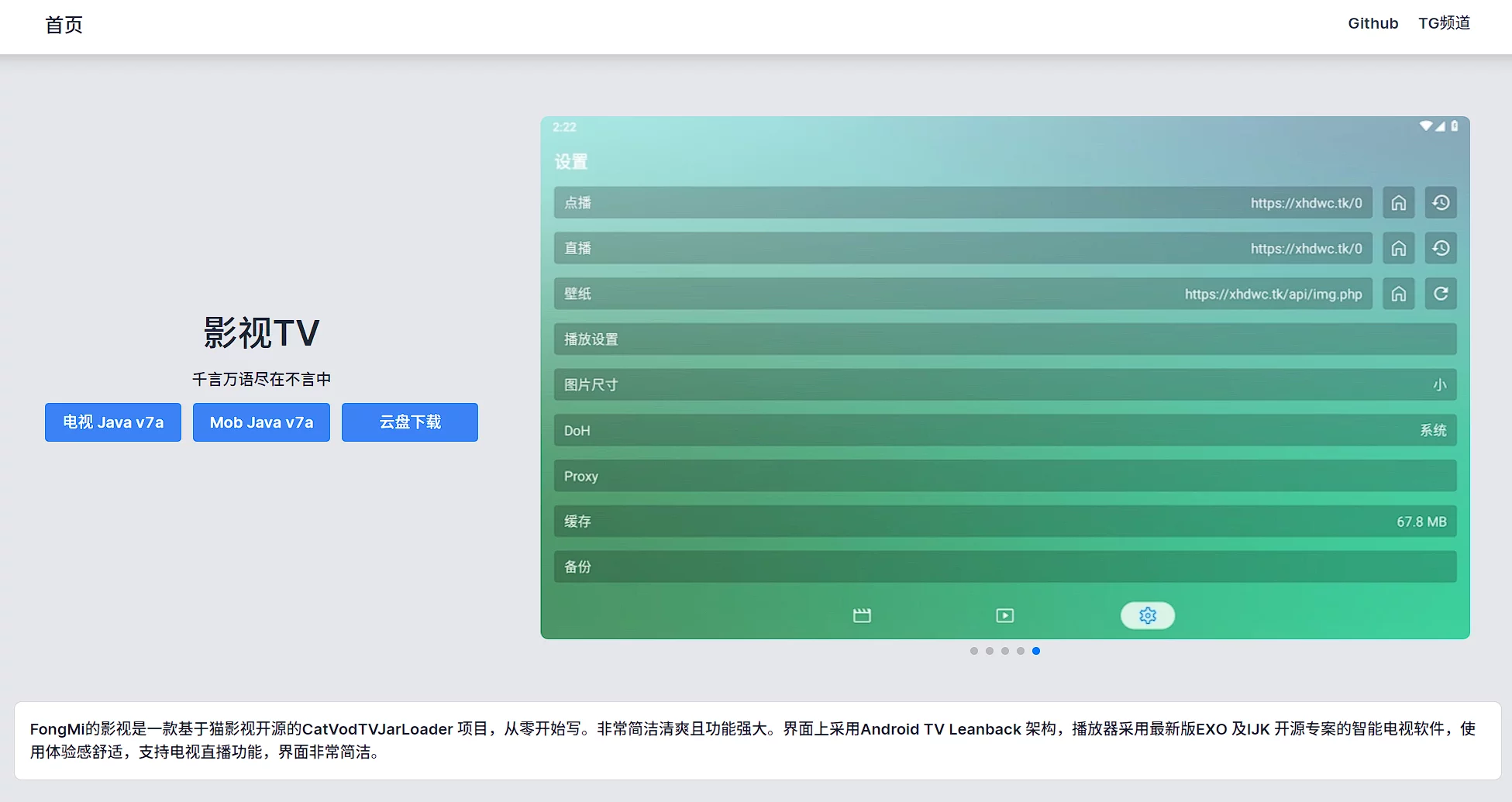Viewport: 1512px width, 802px height.
Task: Open Github link in header
Action: tap(1373, 23)
